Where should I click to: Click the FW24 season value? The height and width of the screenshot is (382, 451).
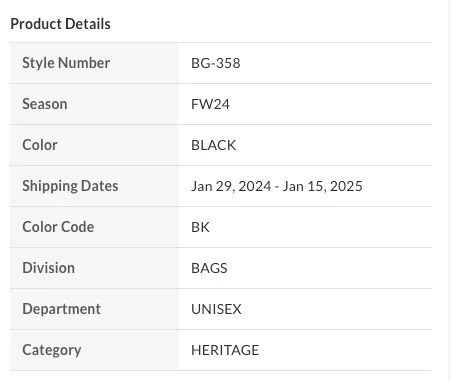(210, 104)
